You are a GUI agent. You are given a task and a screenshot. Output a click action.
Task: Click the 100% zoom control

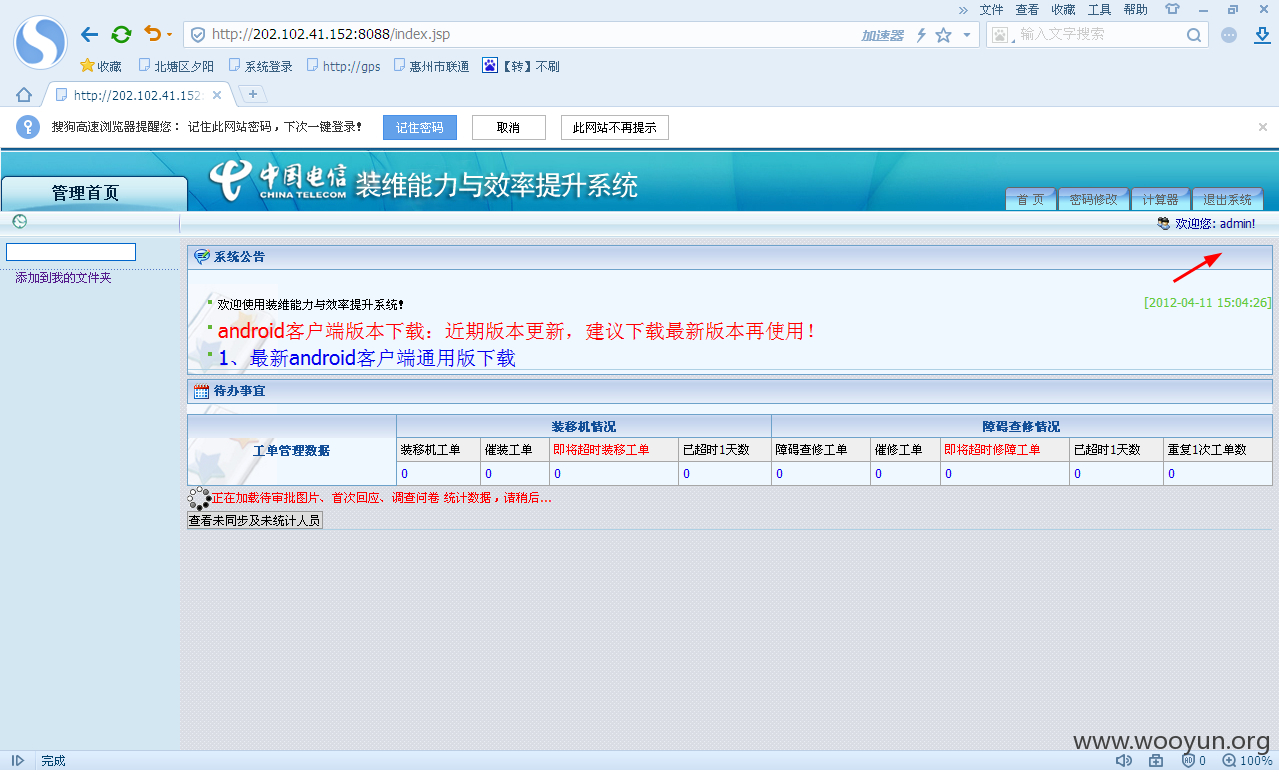tap(1248, 761)
